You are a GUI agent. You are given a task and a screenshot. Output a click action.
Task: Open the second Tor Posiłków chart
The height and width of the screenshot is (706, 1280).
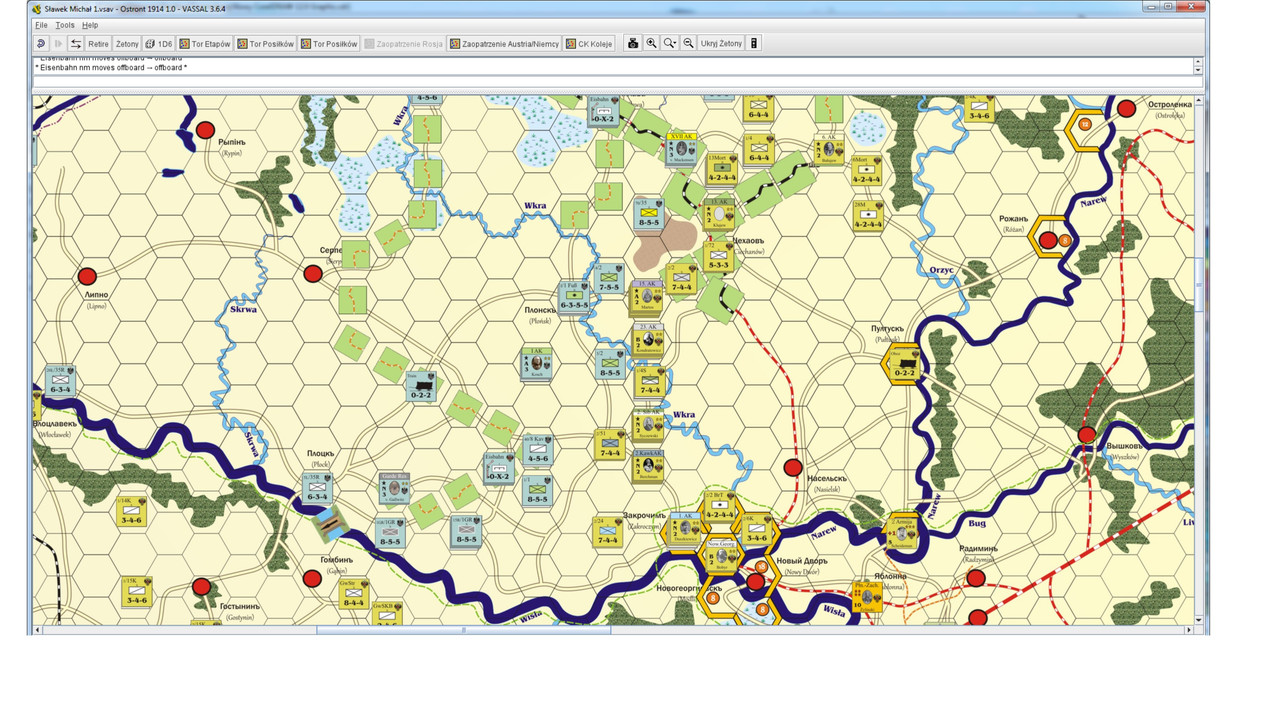coord(329,44)
